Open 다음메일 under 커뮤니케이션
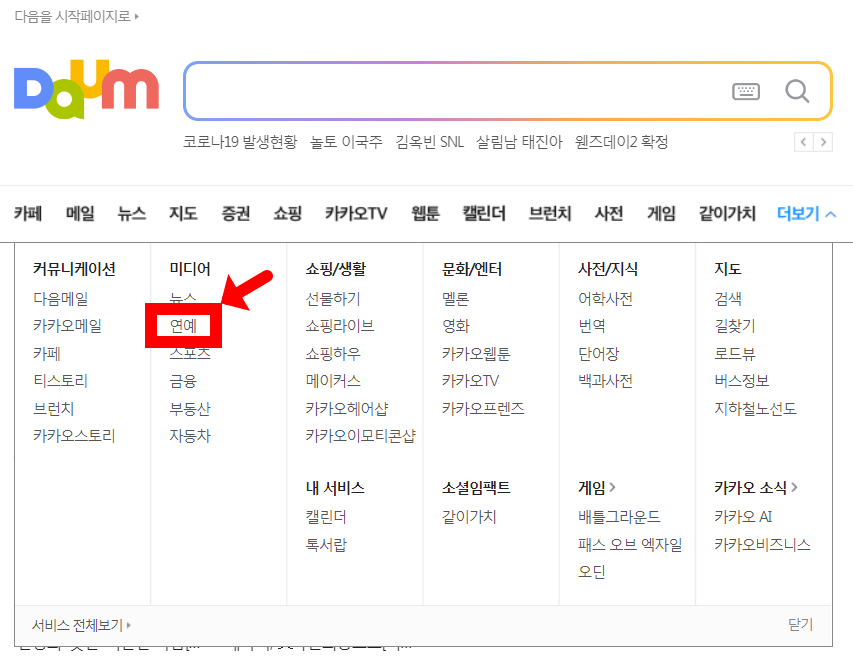 [x=60, y=299]
